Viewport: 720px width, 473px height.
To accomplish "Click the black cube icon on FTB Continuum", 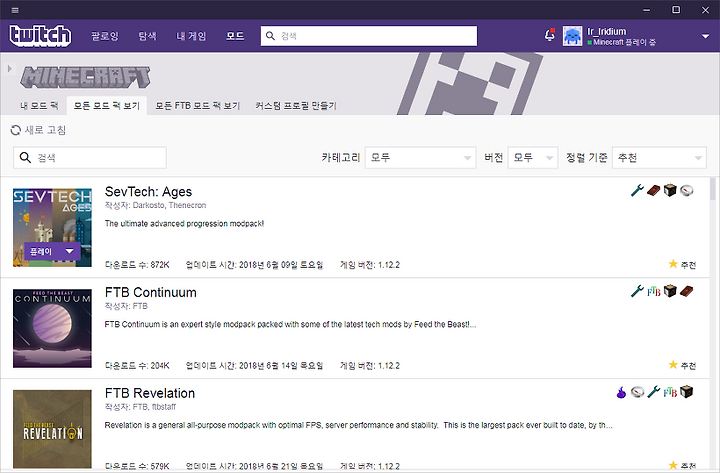I will [670, 291].
